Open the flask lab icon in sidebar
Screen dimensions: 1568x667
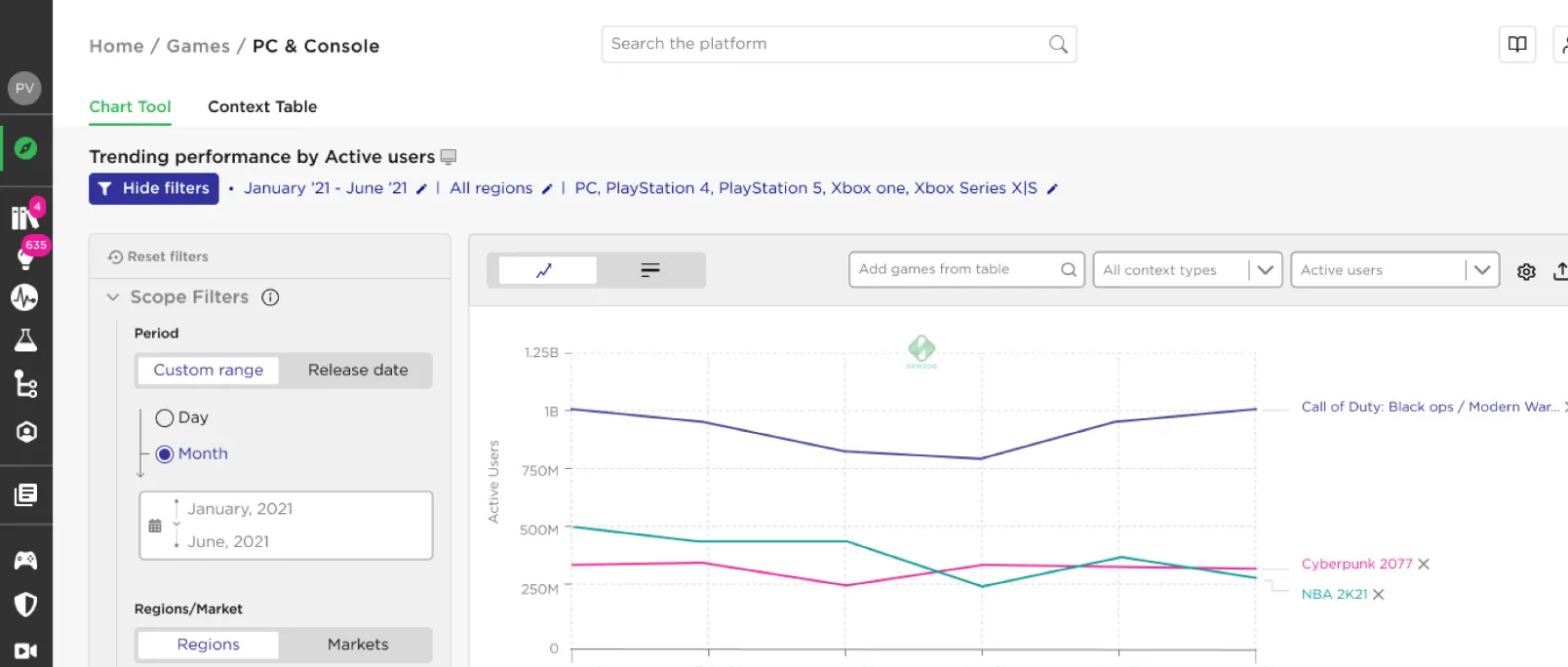click(25, 339)
